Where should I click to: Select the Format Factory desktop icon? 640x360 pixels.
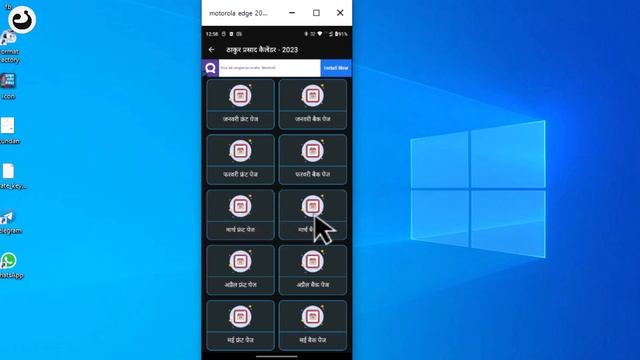click(9, 47)
